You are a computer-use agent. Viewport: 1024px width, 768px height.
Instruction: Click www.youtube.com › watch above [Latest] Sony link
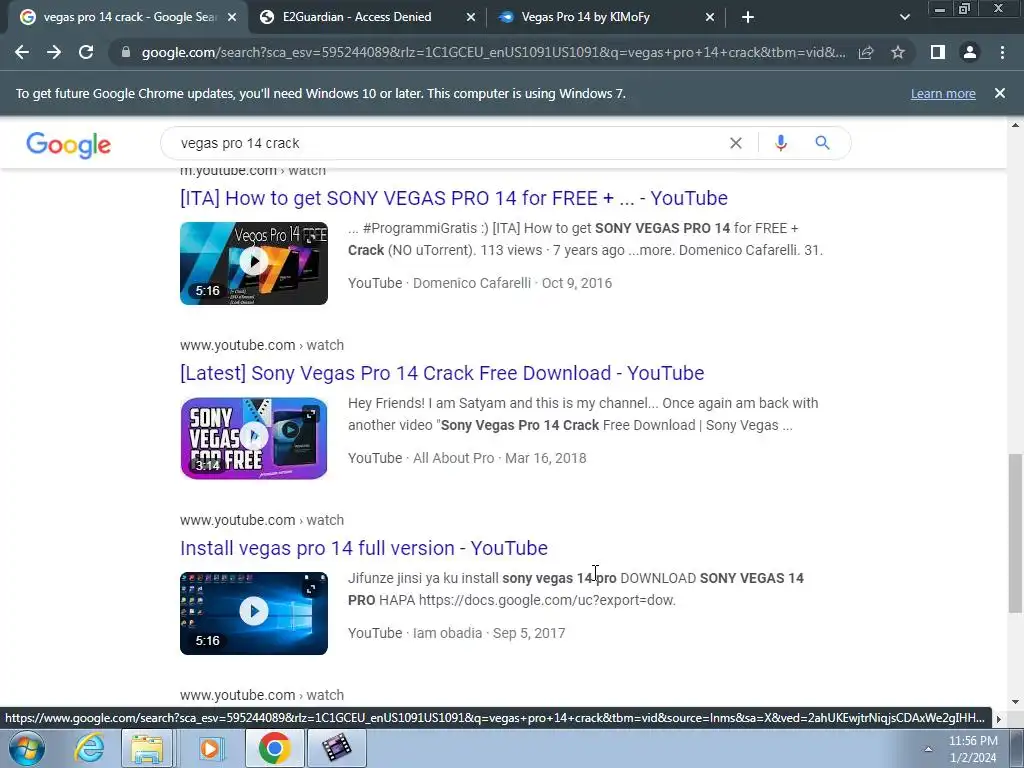click(x=262, y=345)
